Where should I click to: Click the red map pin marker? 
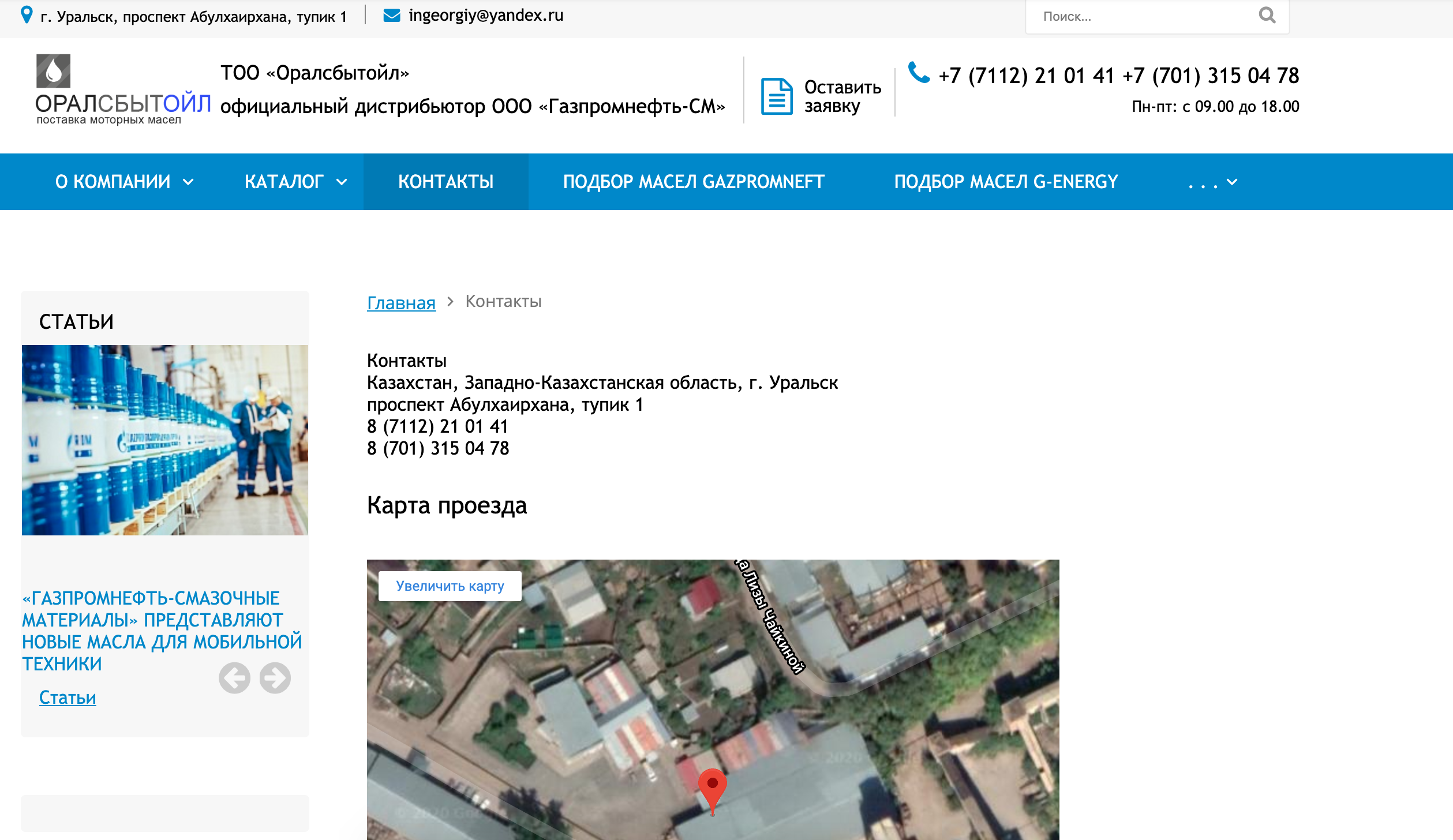pyautogui.click(x=713, y=792)
